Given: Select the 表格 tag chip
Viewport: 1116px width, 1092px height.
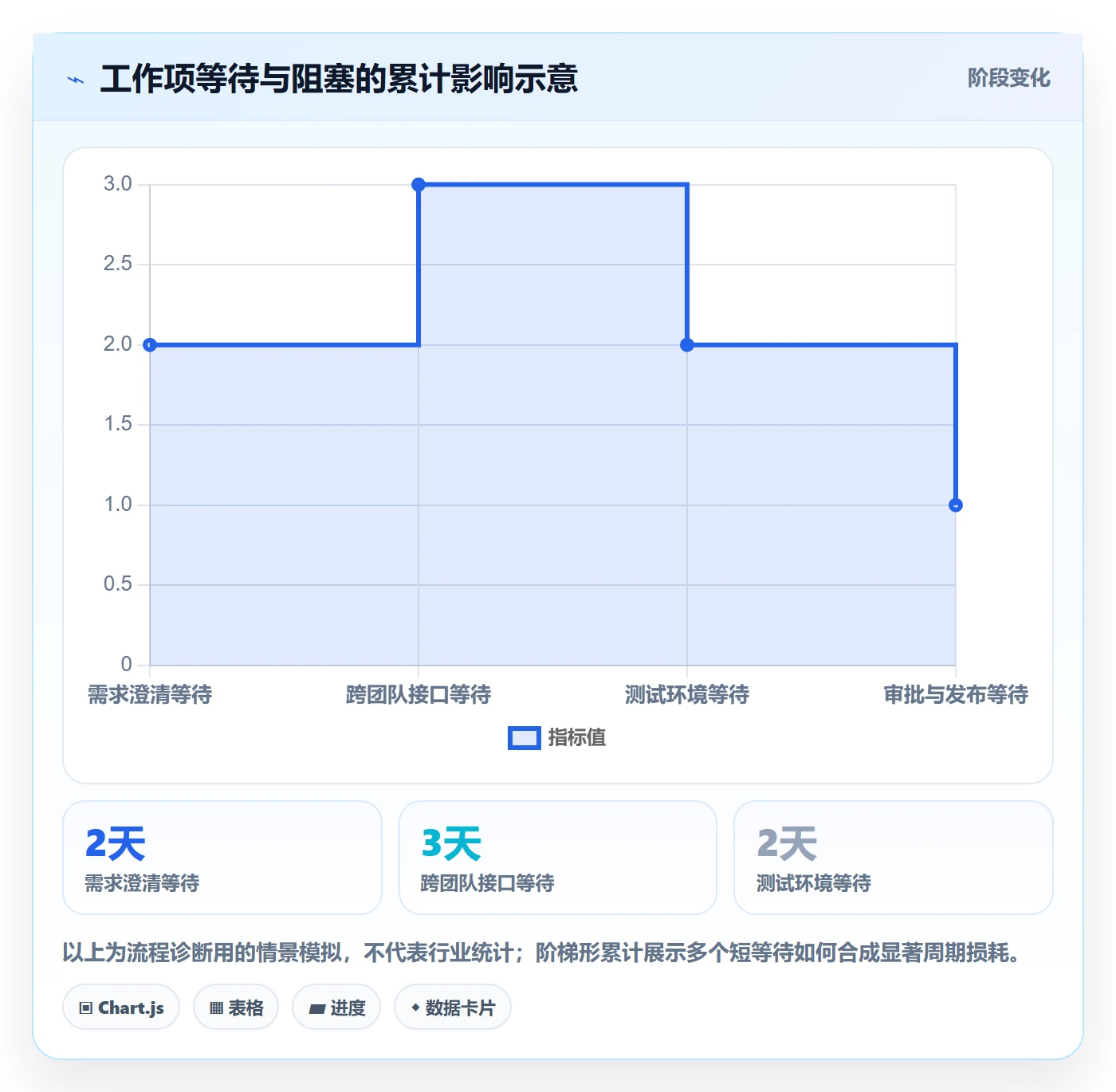Looking at the screenshot, I should [x=236, y=1008].
